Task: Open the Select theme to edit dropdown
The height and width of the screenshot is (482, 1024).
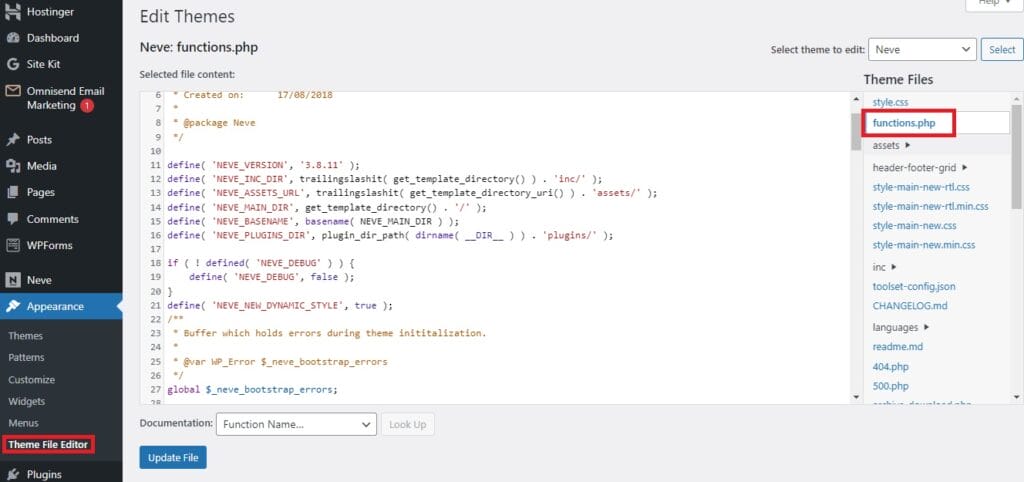Action: pyautogui.click(x=922, y=49)
